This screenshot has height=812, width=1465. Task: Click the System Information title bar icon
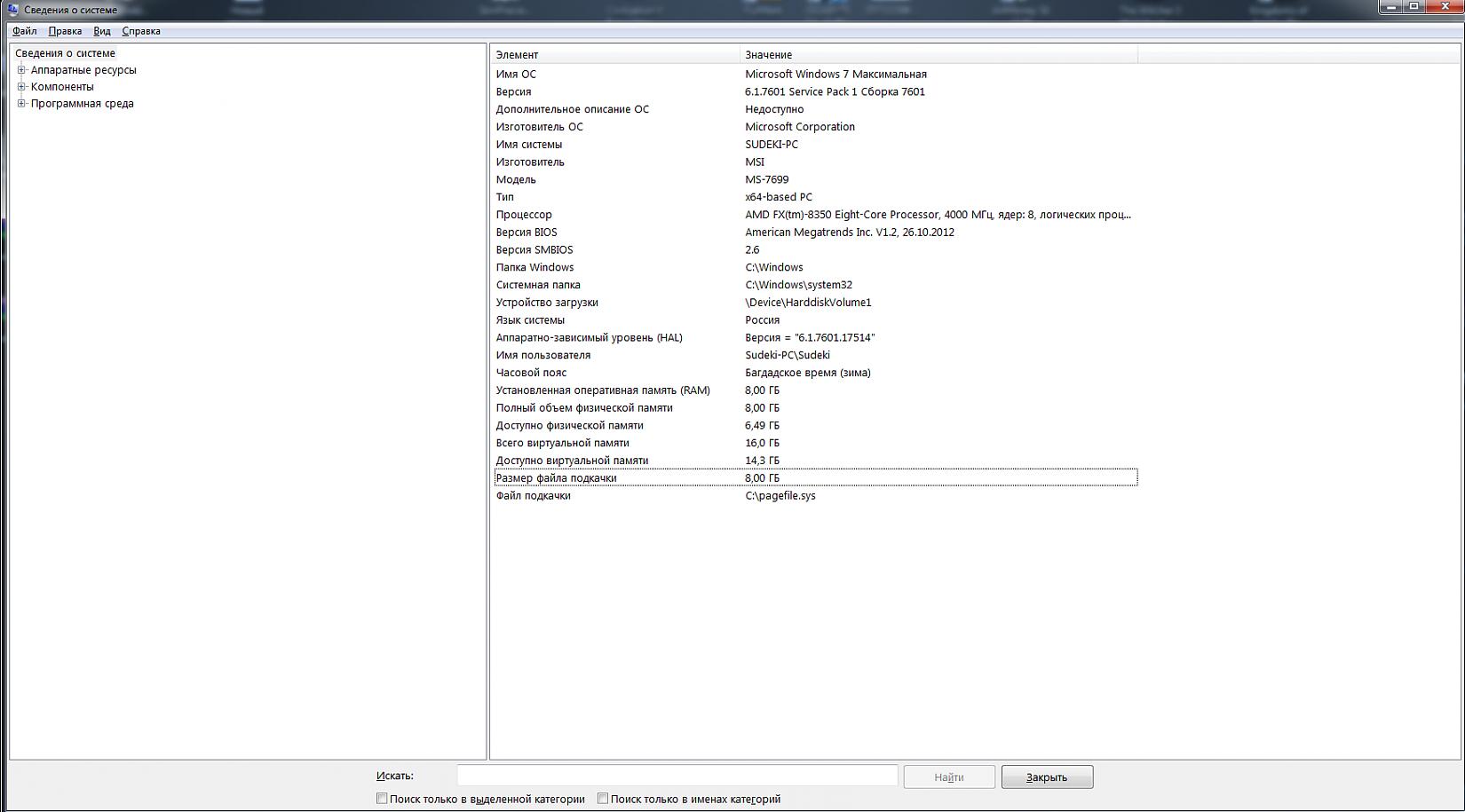pos(12,10)
